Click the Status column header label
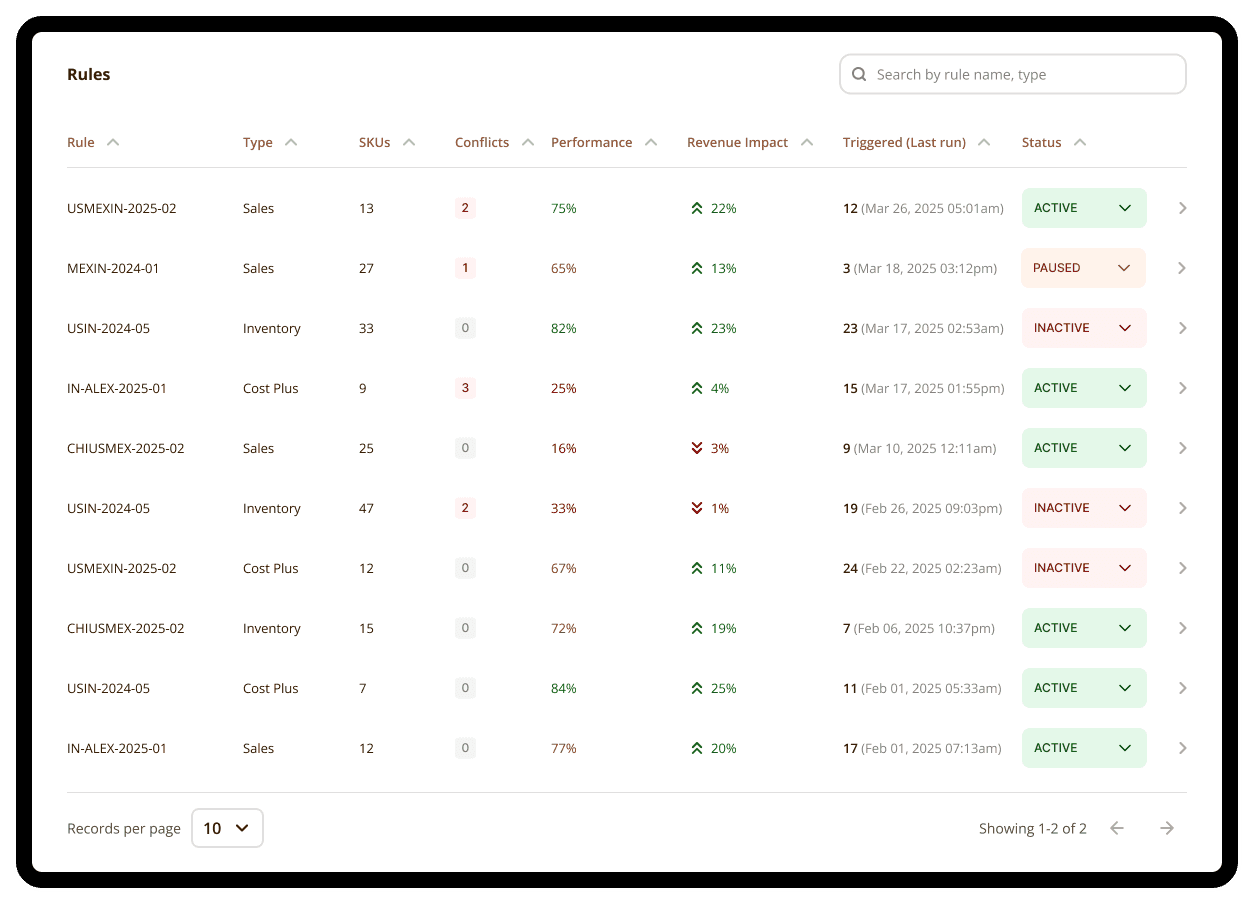 point(1041,142)
